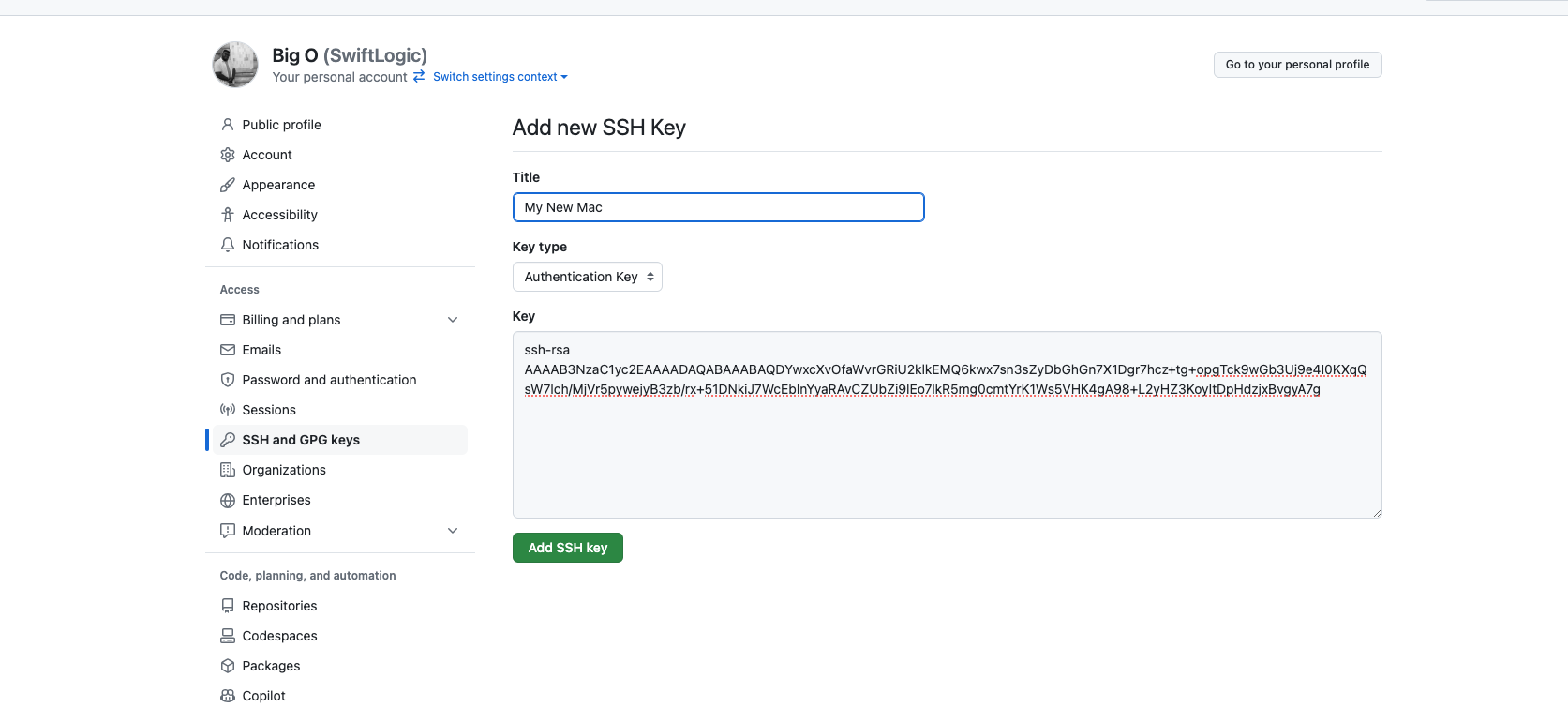Viewport: 1568px width, 708px height.
Task: Click the Title input field
Action: pos(718,207)
